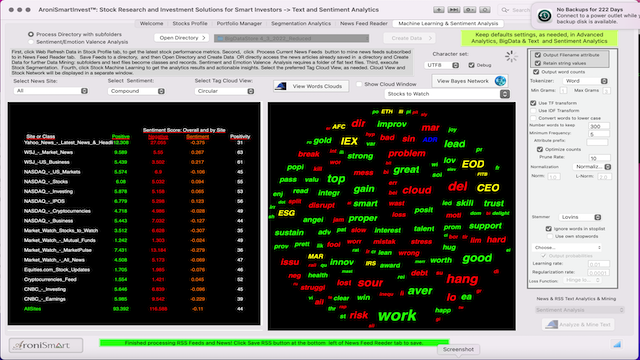
Task: Open Select News Site dropdown
Action: tap(51, 91)
